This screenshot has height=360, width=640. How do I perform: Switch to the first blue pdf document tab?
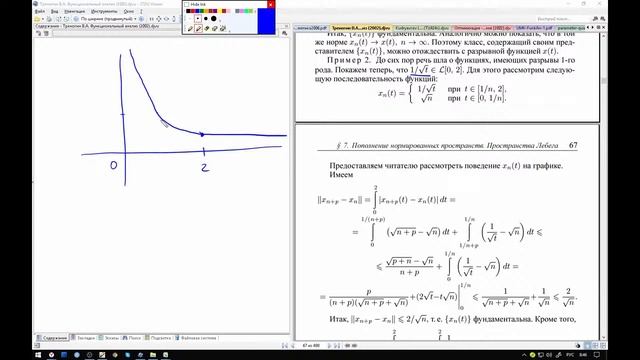311,28
